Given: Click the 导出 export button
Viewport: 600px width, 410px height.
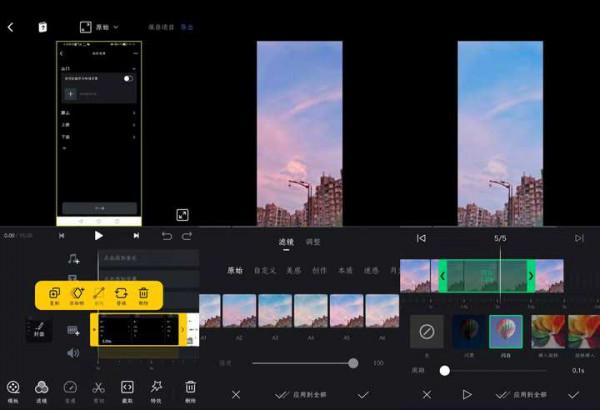Looking at the screenshot, I should click(187, 27).
